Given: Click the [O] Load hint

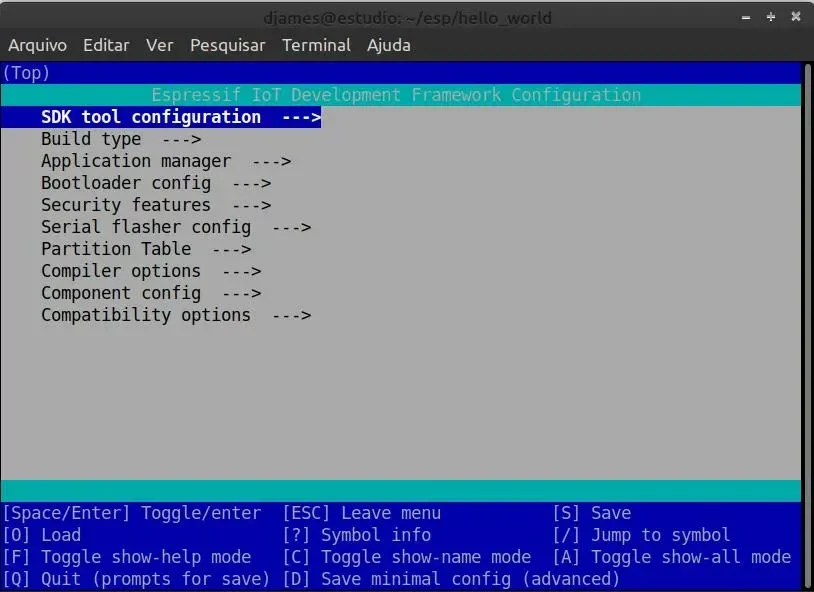Looking at the screenshot, I should 42,535.
